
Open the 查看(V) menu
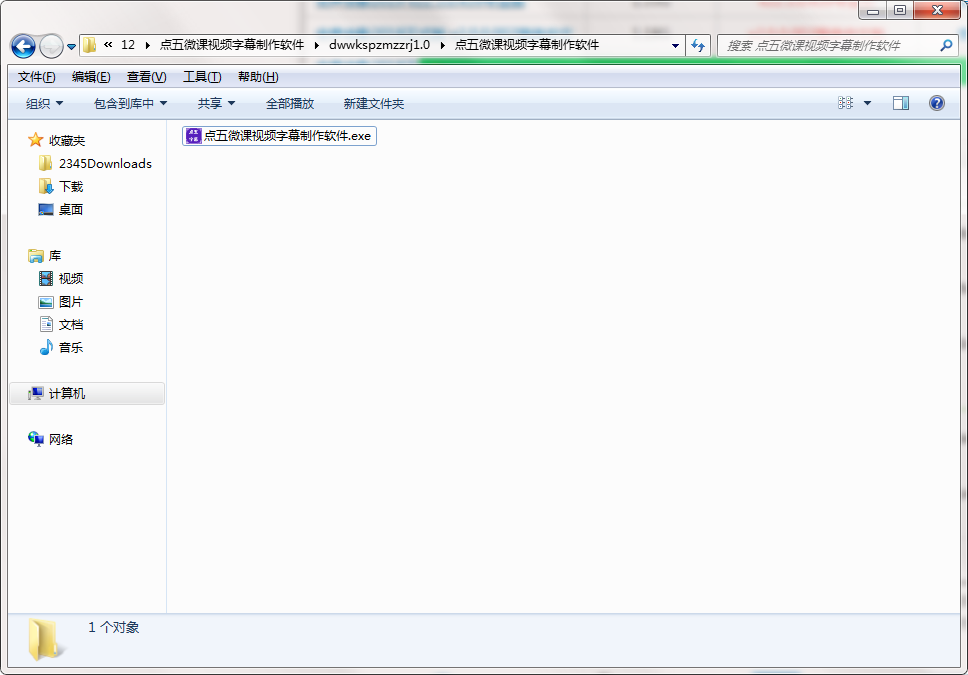pos(146,77)
